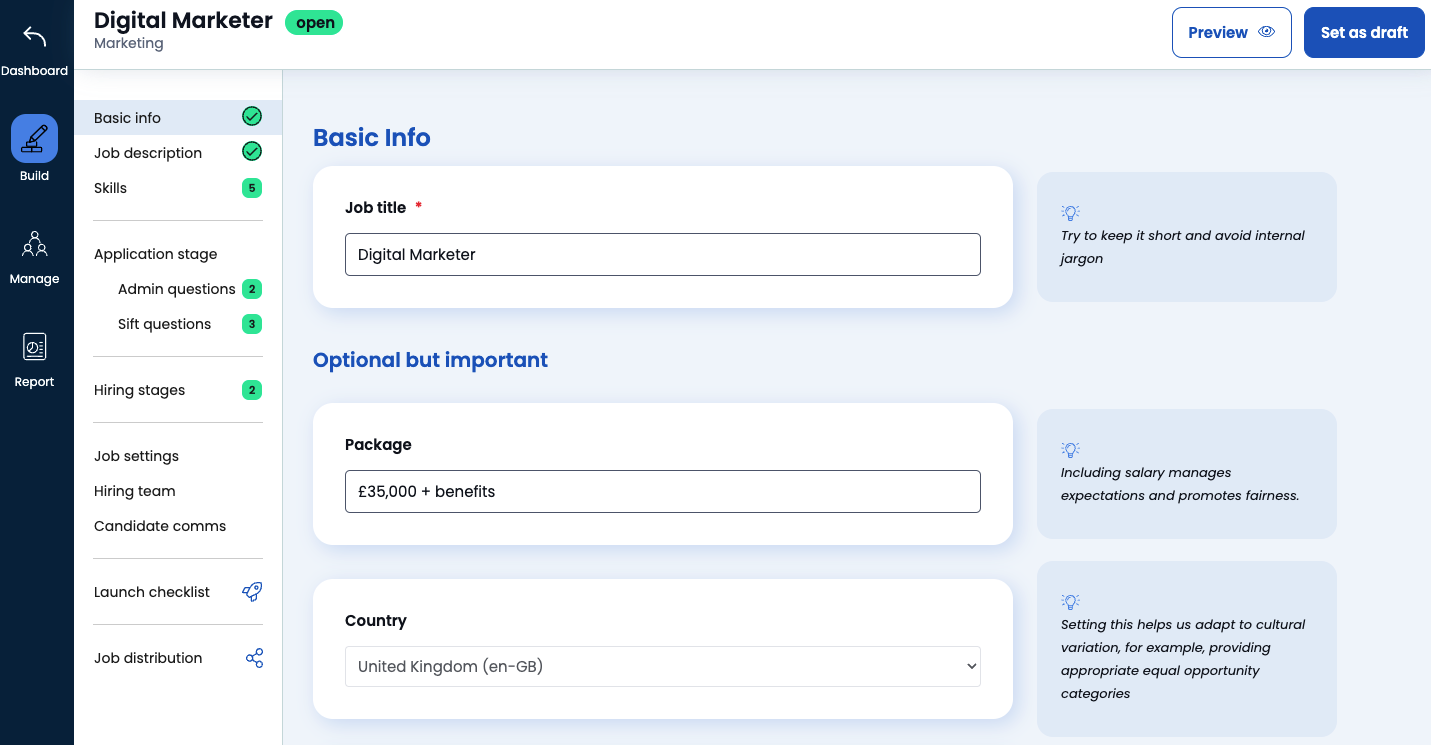Screen dimensions: 1431x745
Task: Click the rocket icon next to Launch checklist
Action: click(x=253, y=591)
